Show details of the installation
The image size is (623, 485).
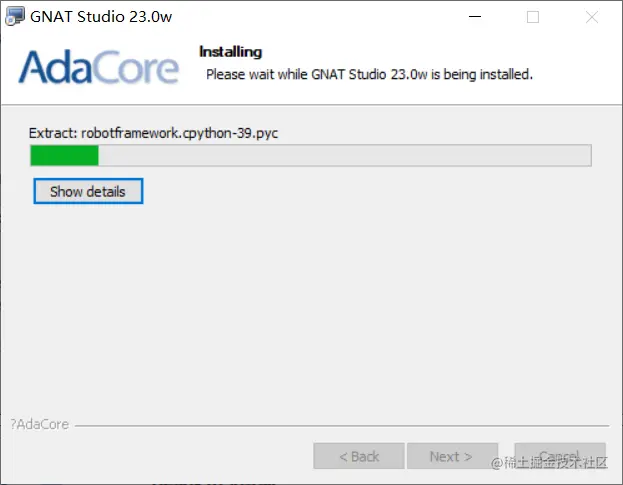coord(88,191)
